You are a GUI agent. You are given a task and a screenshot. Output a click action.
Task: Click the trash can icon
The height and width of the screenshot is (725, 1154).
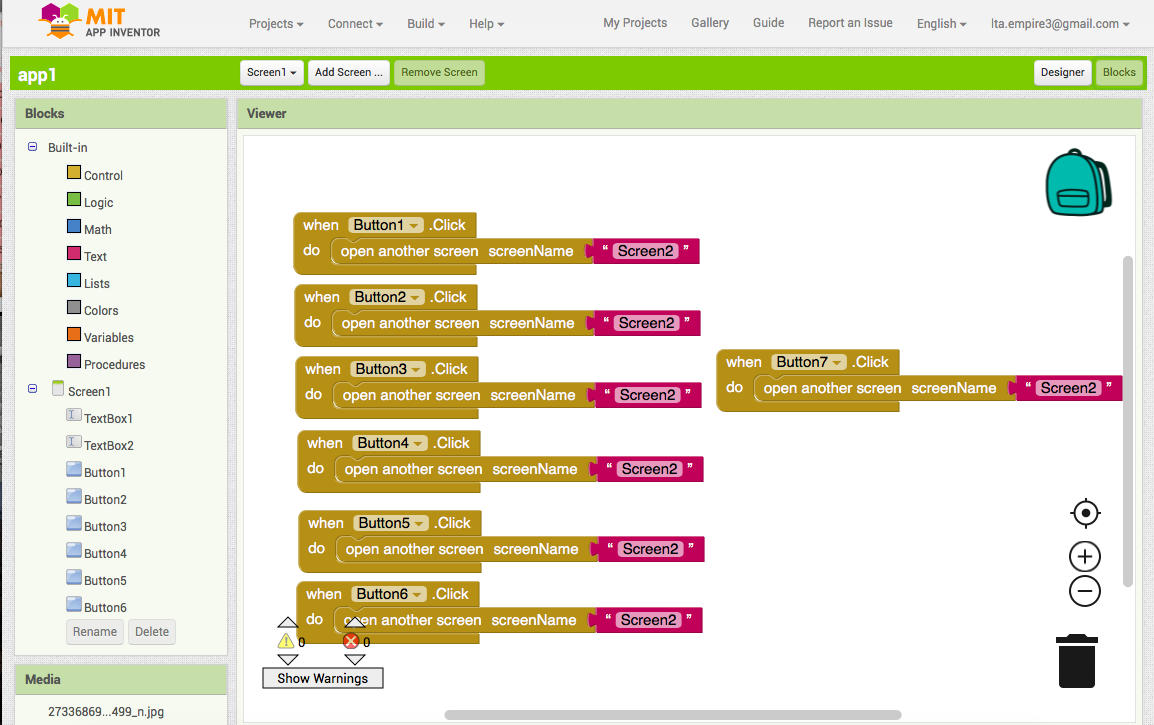(x=1077, y=660)
